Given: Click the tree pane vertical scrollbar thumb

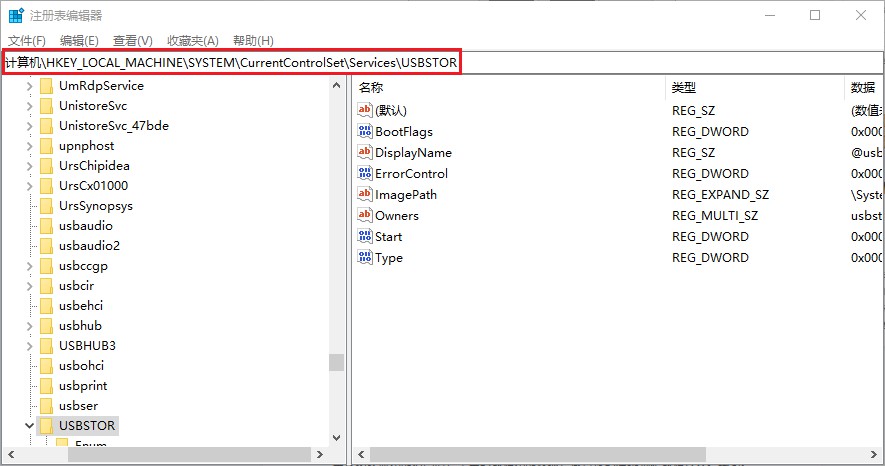Looking at the screenshot, I should (x=336, y=362).
